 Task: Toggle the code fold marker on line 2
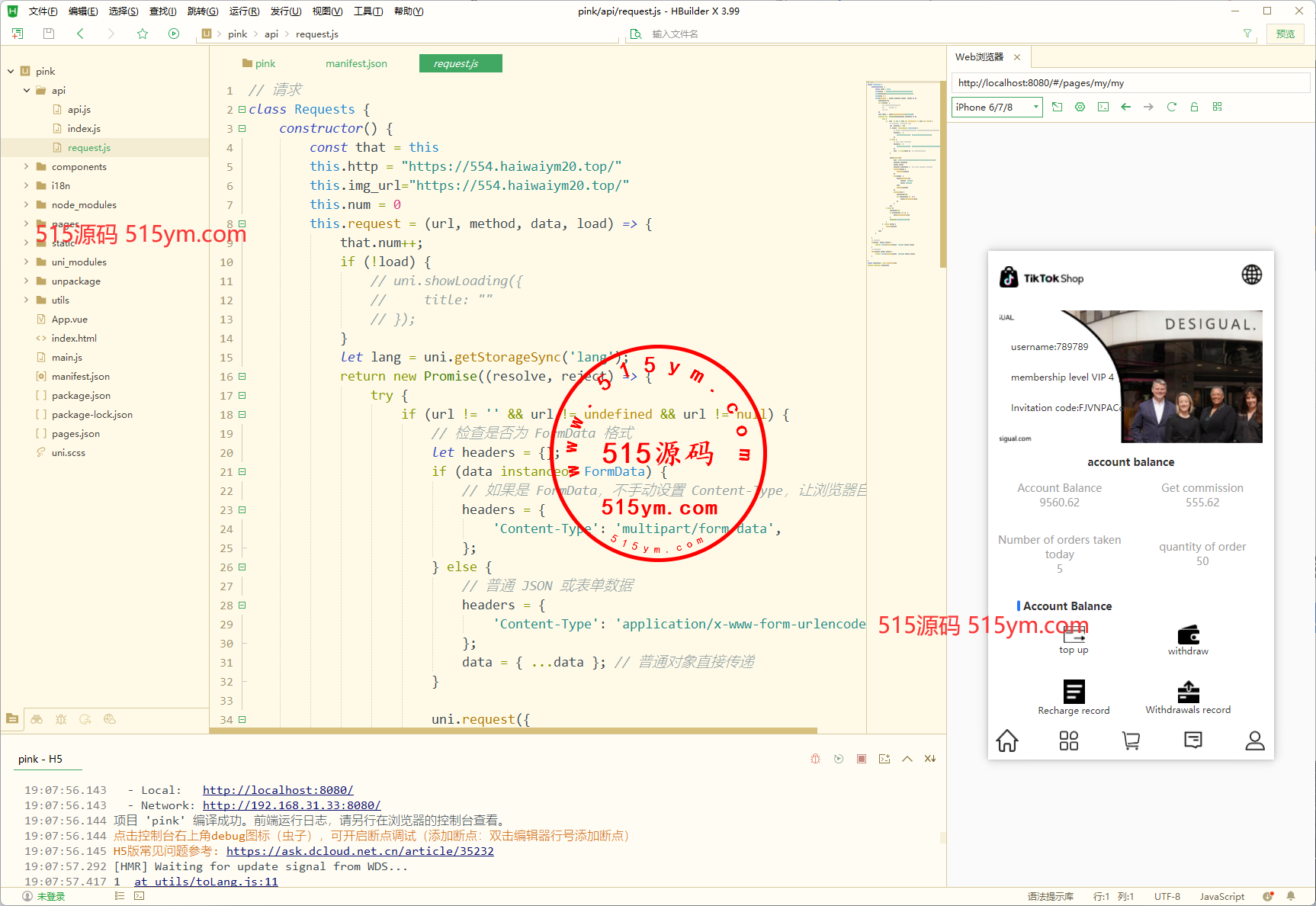(x=242, y=109)
